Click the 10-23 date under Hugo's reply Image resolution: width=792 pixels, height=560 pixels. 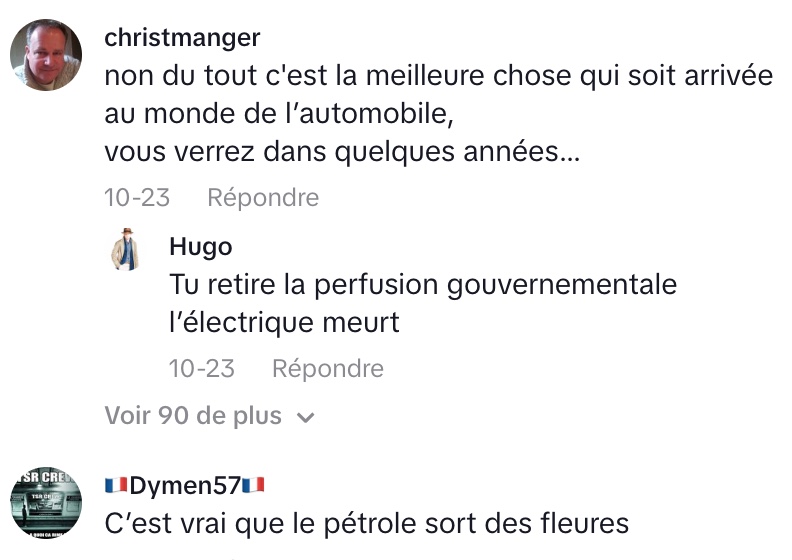point(202,369)
